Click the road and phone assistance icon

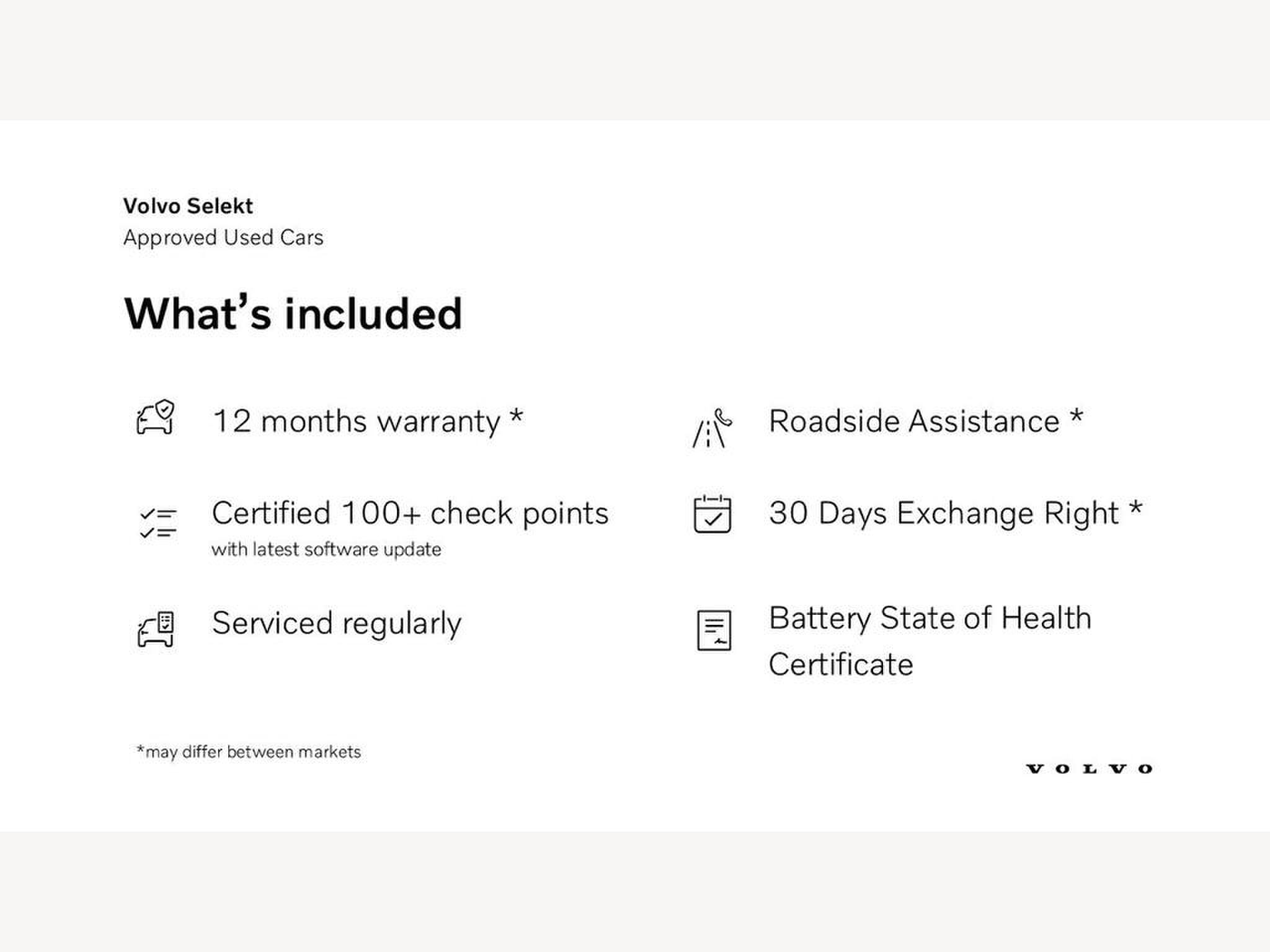point(712,428)
